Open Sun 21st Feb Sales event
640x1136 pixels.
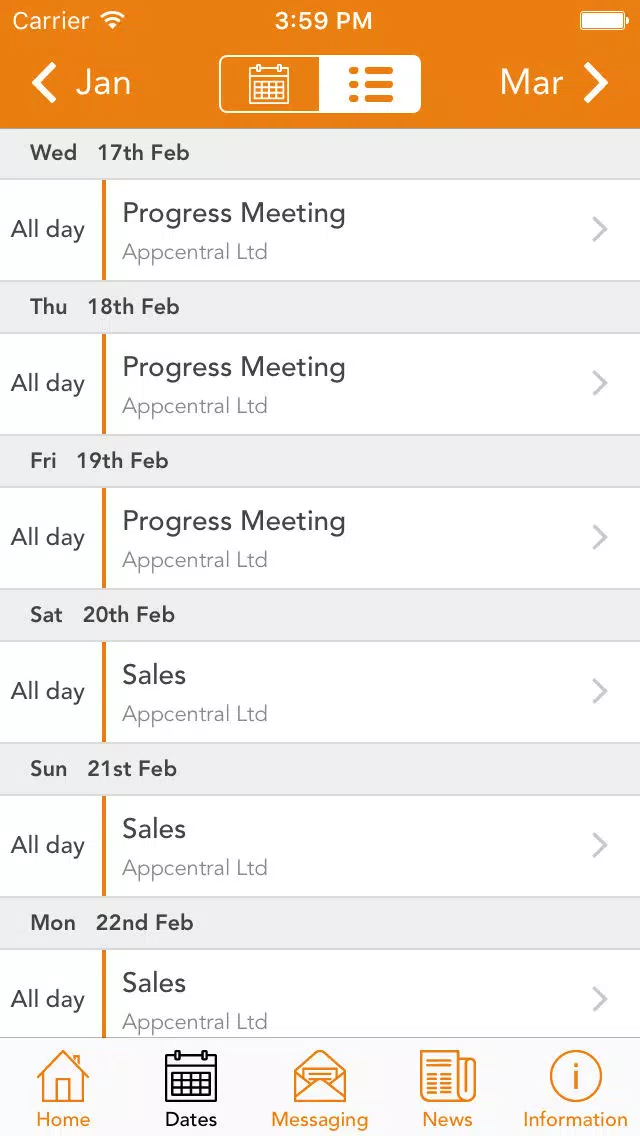[x=320, y=845]
